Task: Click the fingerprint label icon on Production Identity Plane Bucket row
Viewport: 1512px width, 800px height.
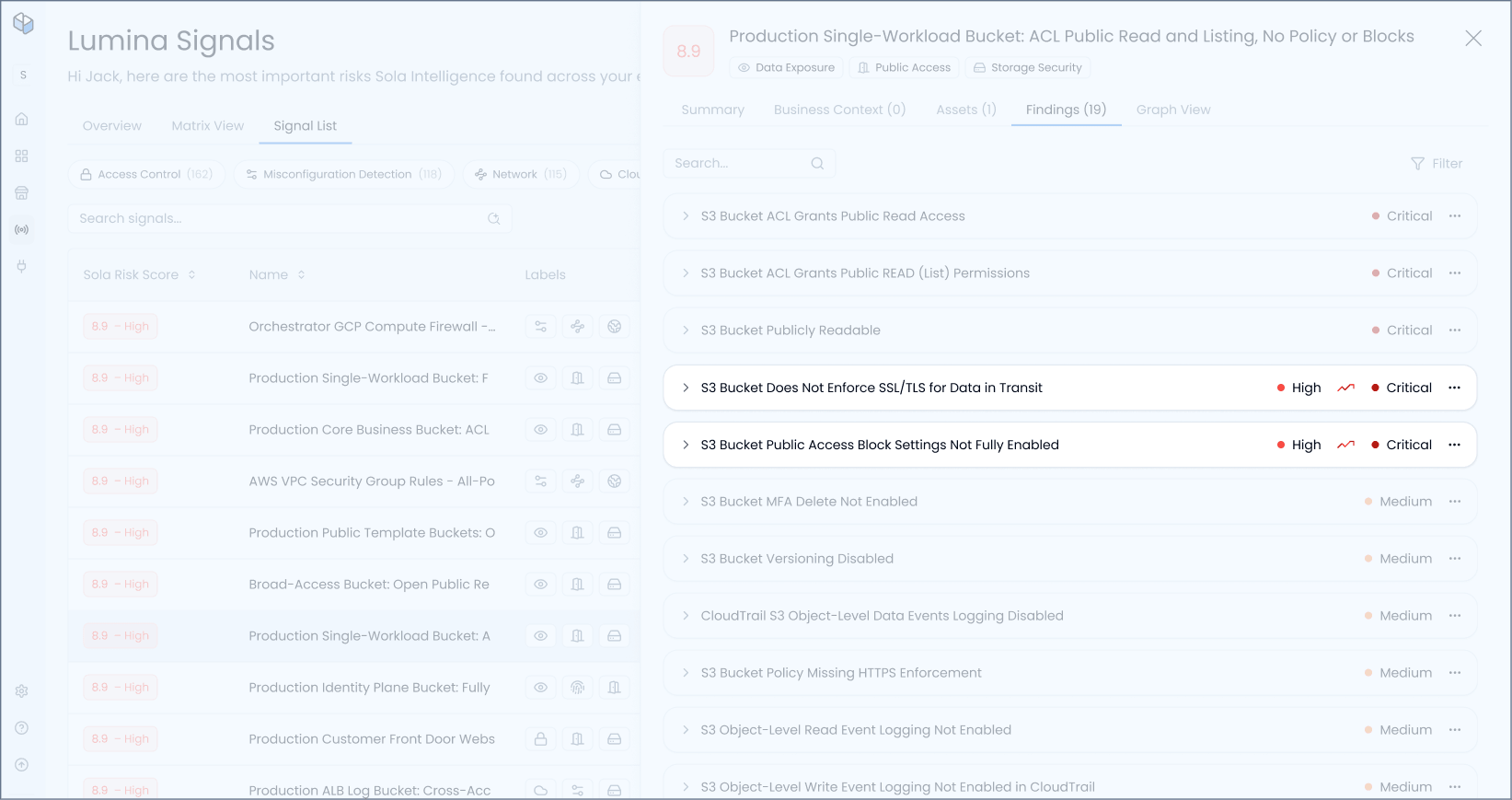Action: [x=578, y=688]
